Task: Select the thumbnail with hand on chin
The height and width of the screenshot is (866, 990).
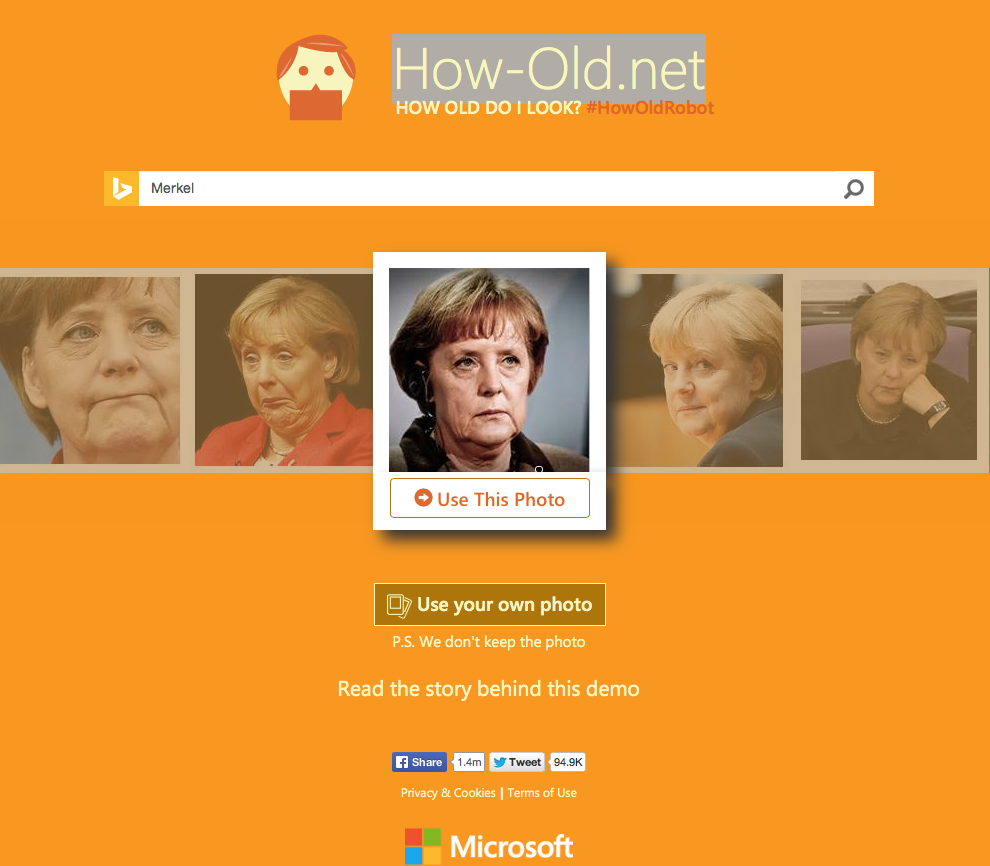Action: tap(888, 370)
